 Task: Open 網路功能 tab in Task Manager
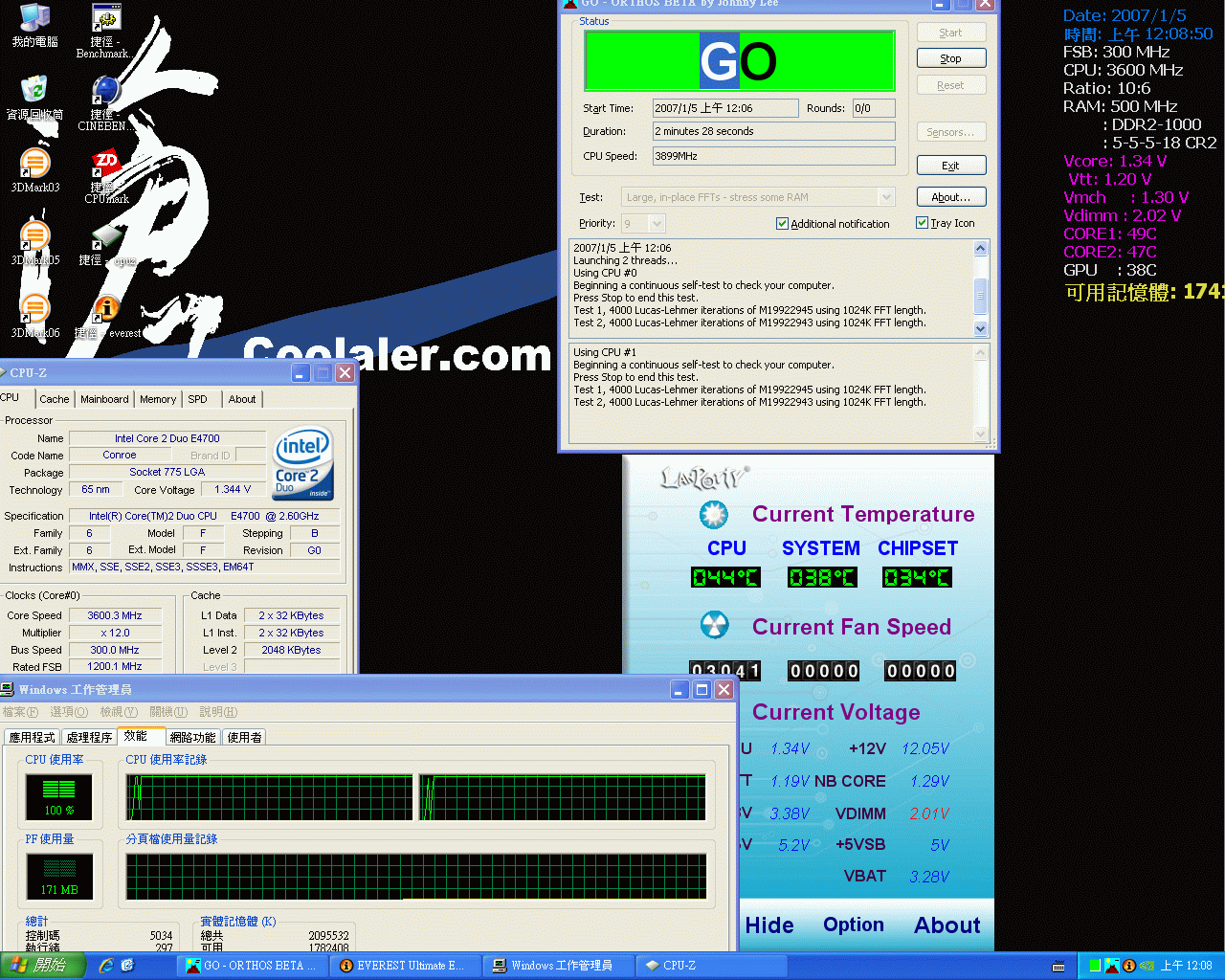point(192,737)
